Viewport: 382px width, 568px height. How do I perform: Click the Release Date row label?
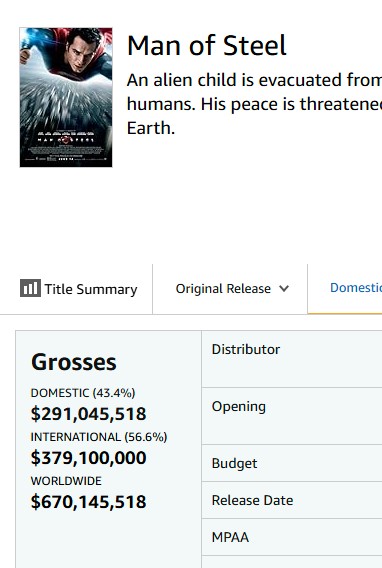click(252, 500)
